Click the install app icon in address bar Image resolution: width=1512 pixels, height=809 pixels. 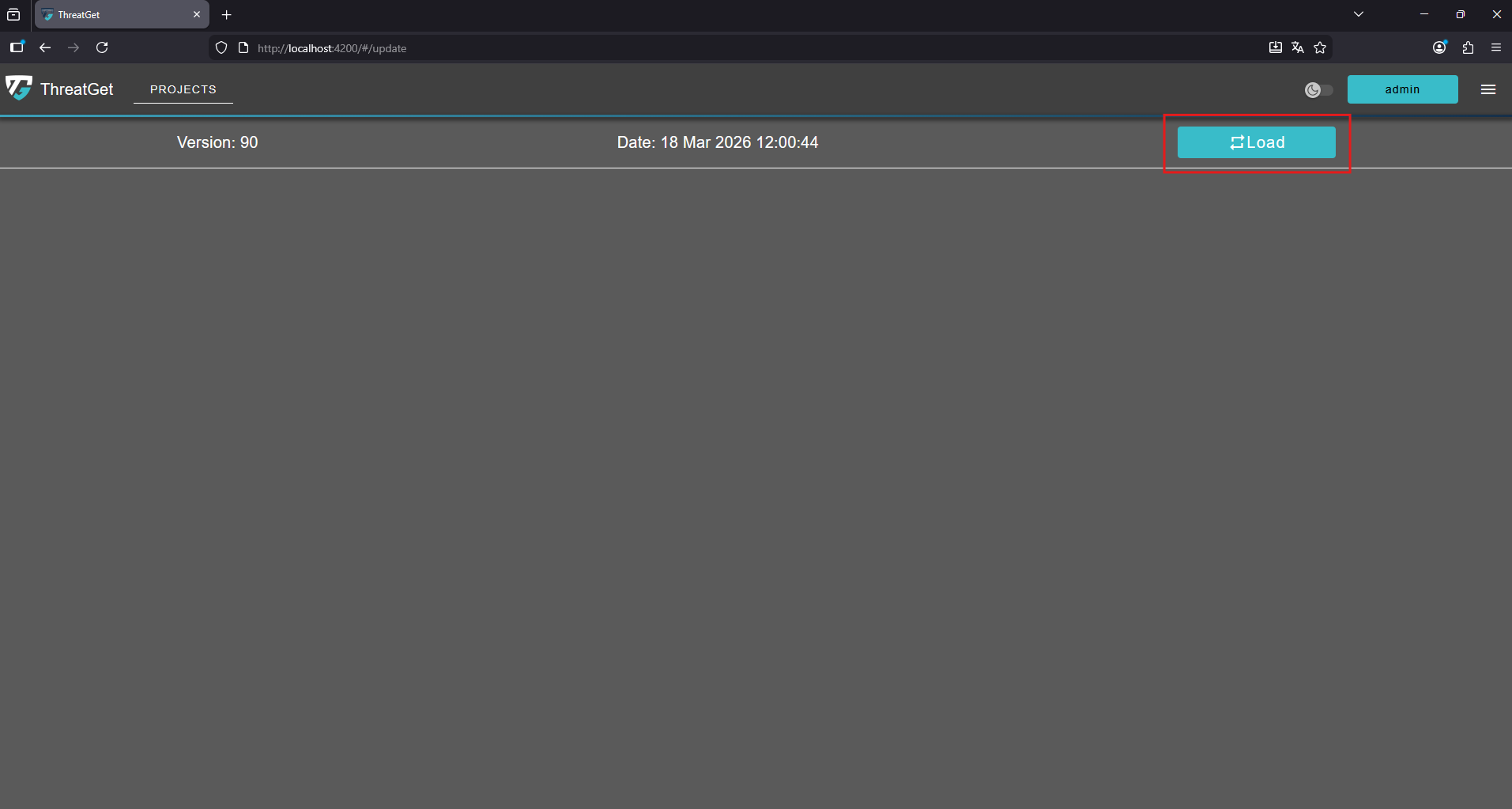(x=1275, y=47)
